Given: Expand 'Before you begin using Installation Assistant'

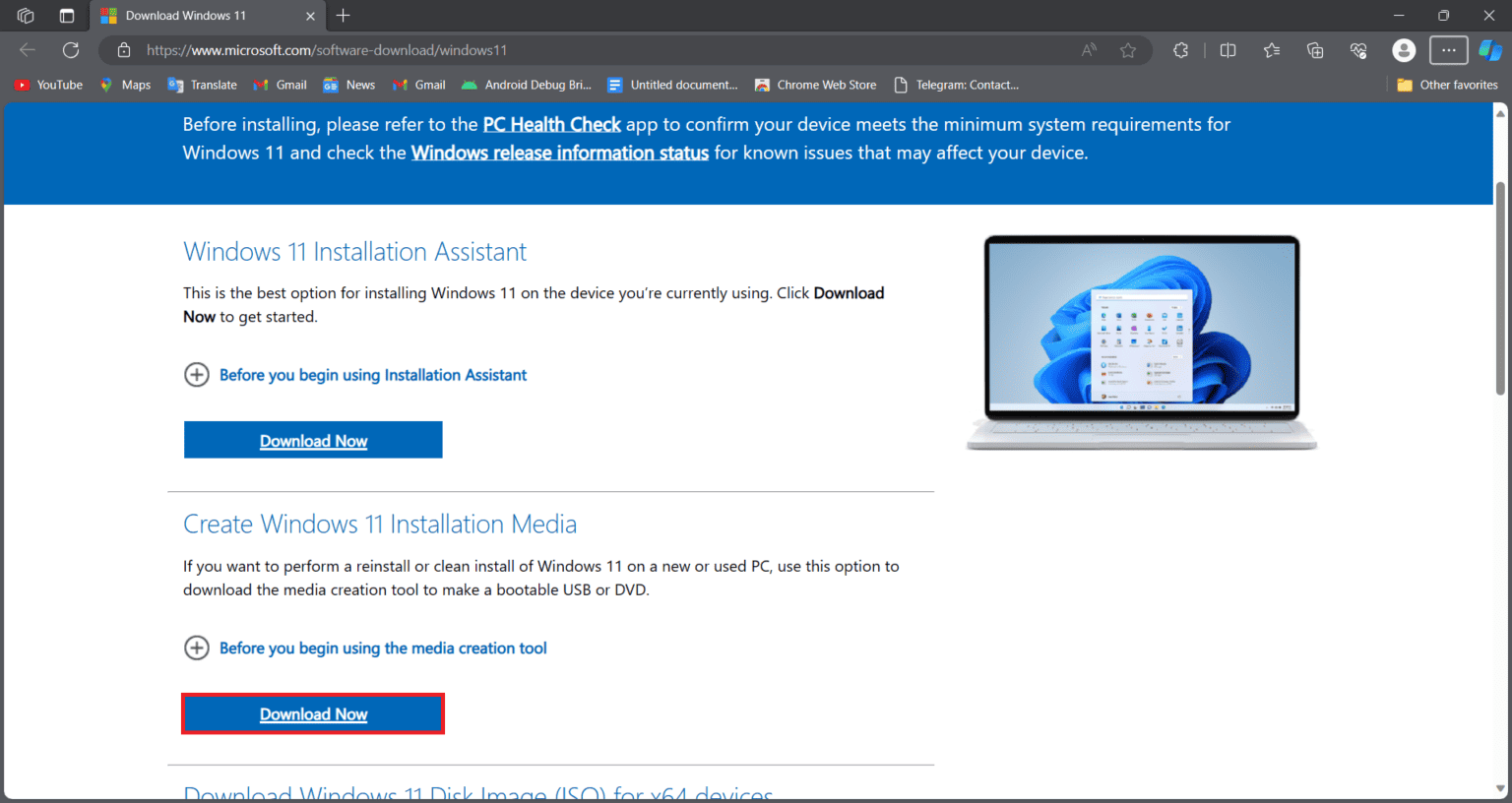Looking at the screenshot, I should pos(197,375).
